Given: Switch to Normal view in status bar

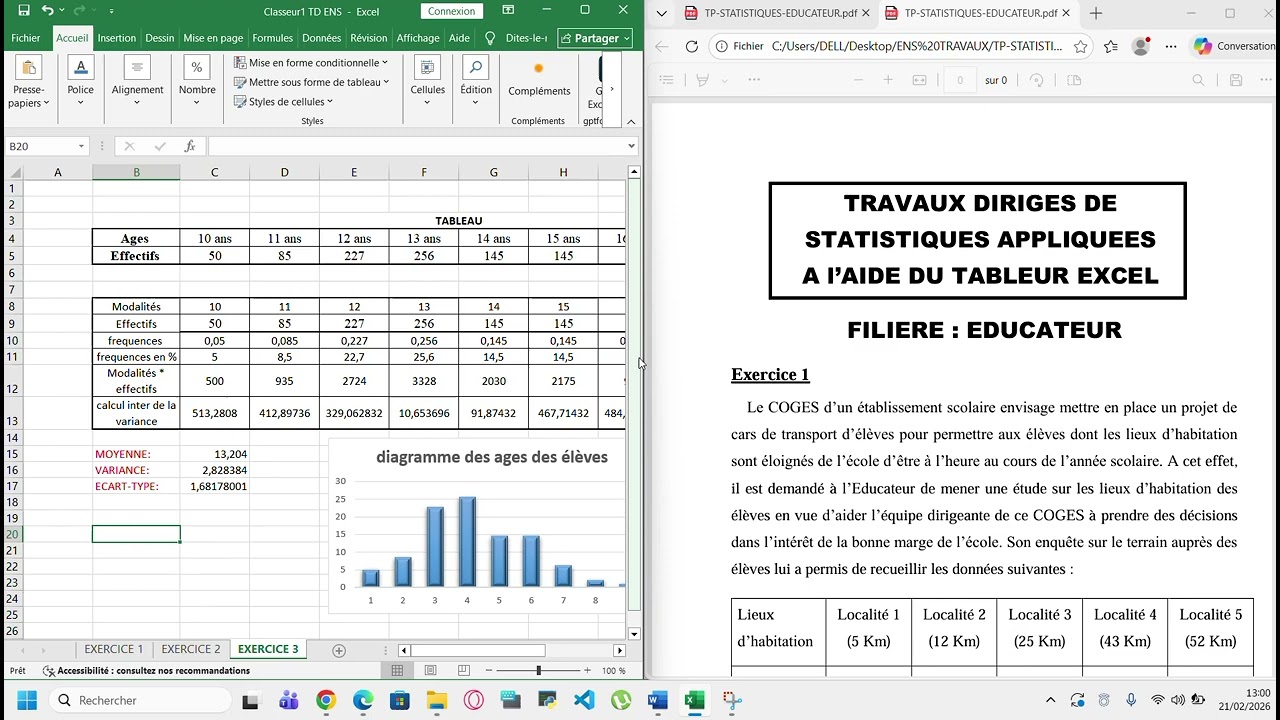Looking at the screenshot, I should click(x=397, y=671).
